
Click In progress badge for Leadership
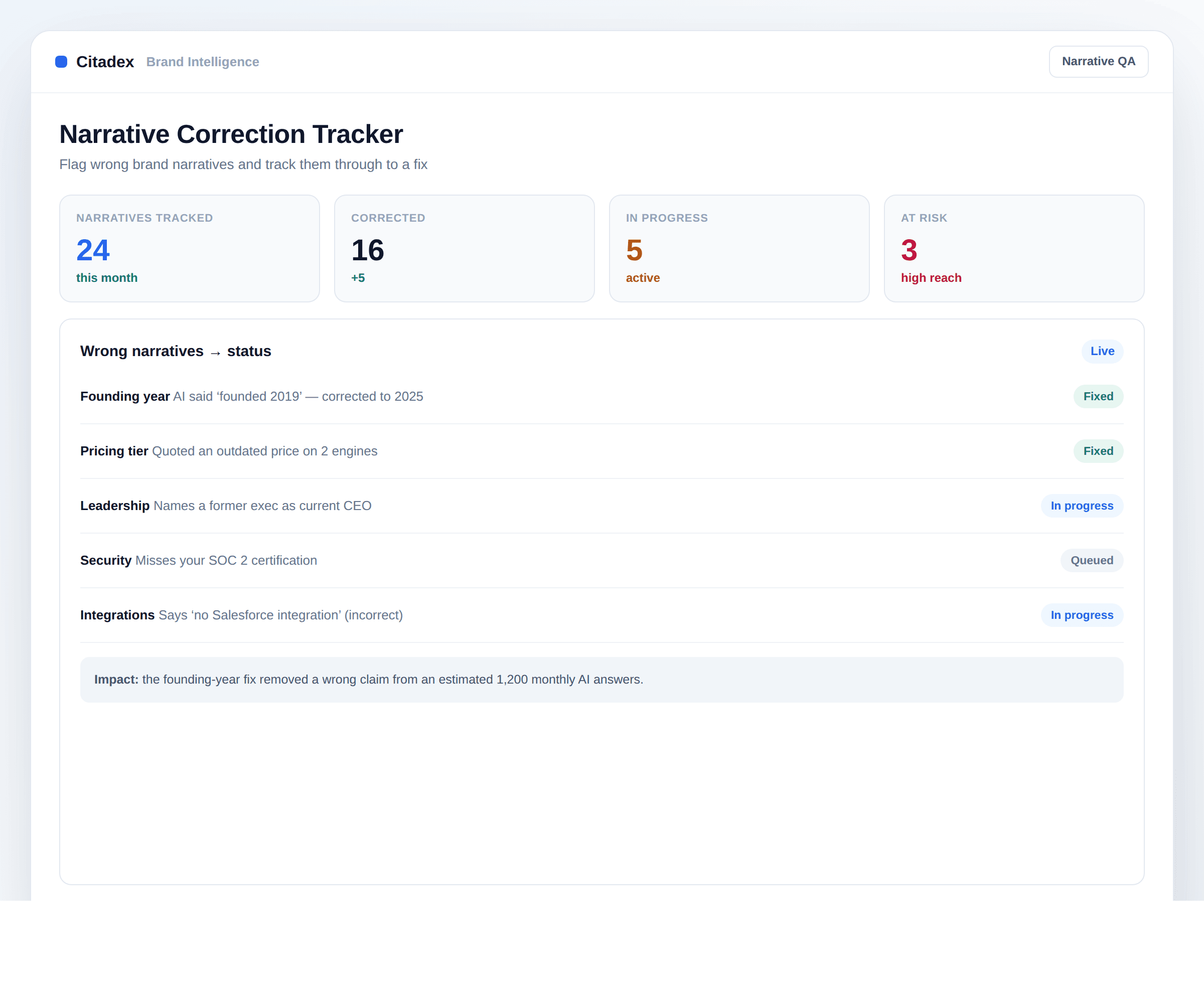point(1082,506)
